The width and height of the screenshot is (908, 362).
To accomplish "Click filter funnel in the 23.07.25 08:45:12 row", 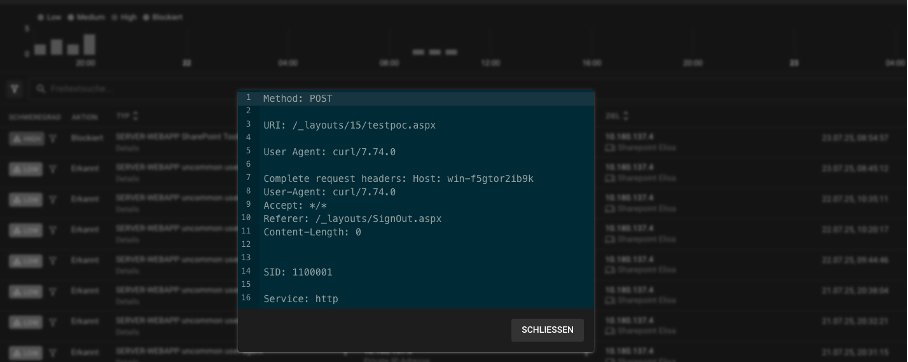I will click(53, 169).
